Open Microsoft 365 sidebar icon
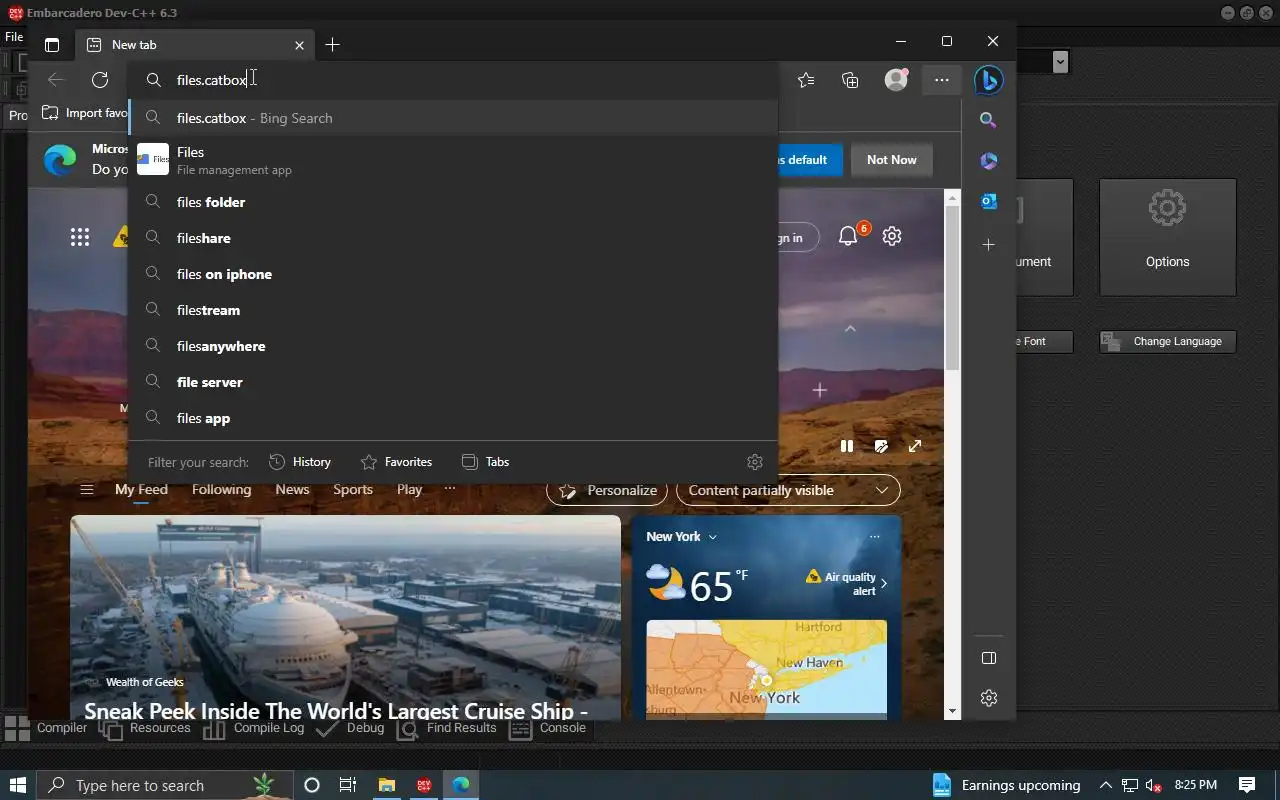Viewport: 1280px width, 800px height. 988,161
